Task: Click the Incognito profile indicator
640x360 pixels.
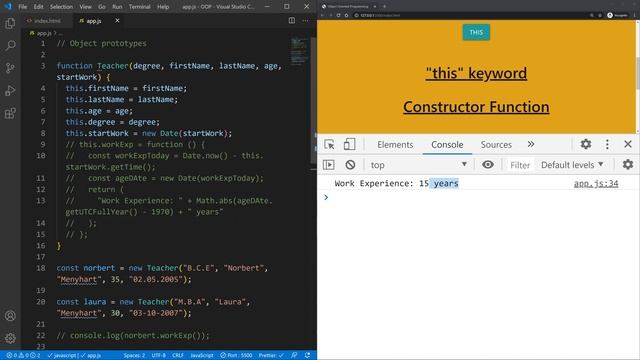Action: [617, 15]
